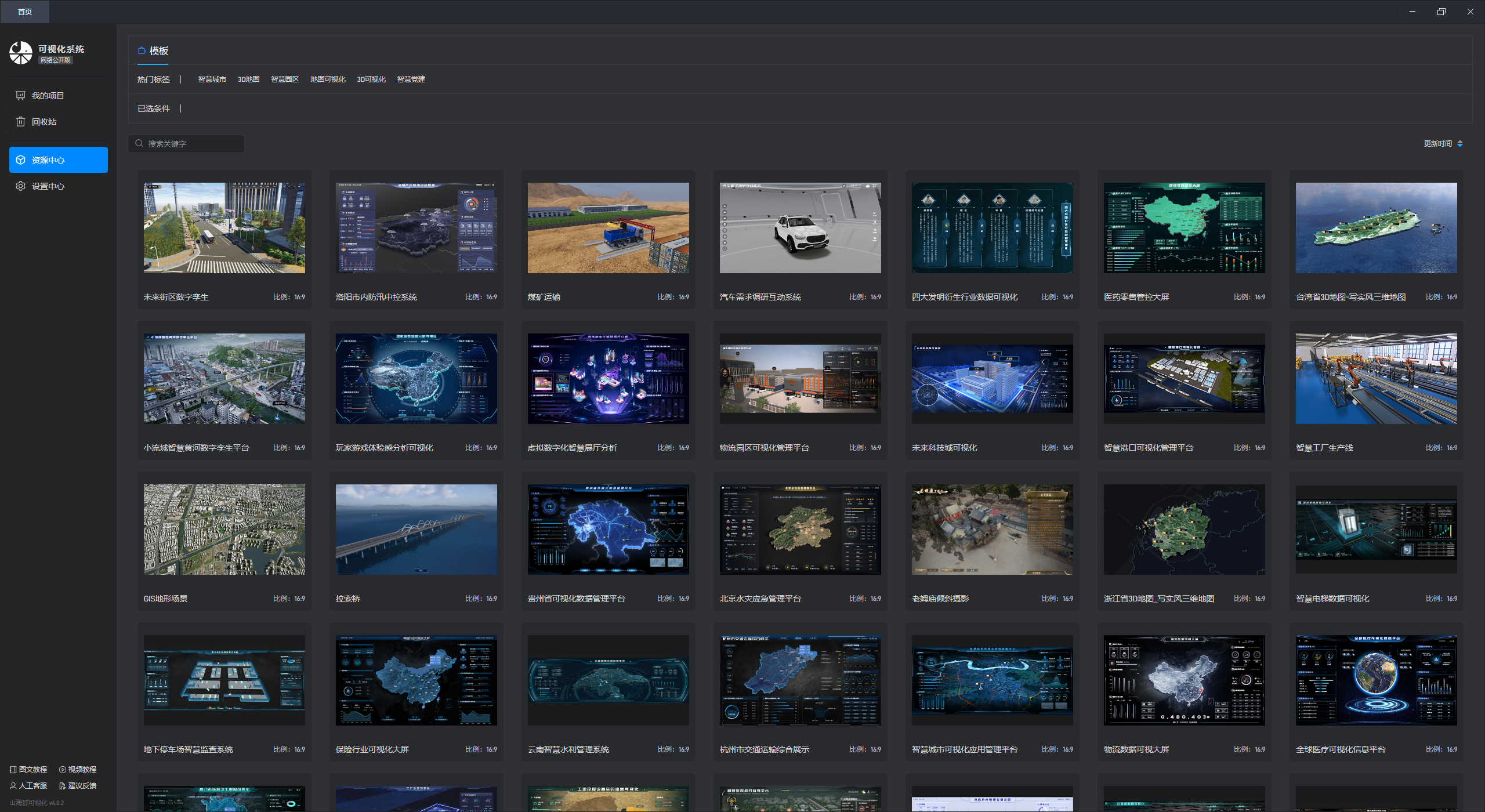
Task: Toggle the 更新时间 sort order arrow
Action: click(1460, 143)
